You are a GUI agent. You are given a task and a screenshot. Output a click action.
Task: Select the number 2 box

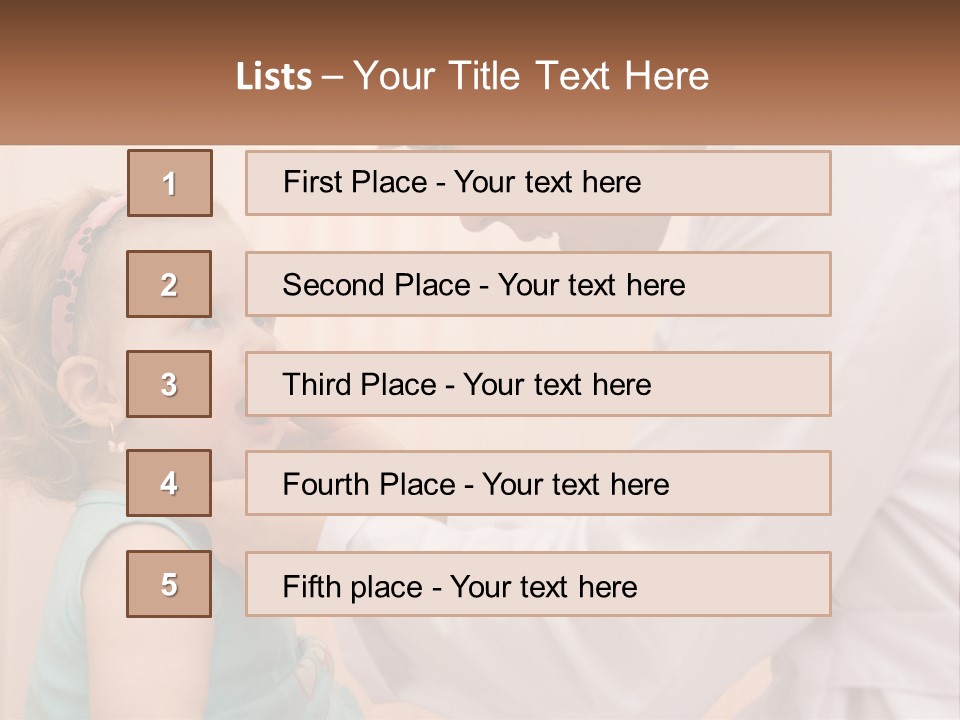point(169,284)
